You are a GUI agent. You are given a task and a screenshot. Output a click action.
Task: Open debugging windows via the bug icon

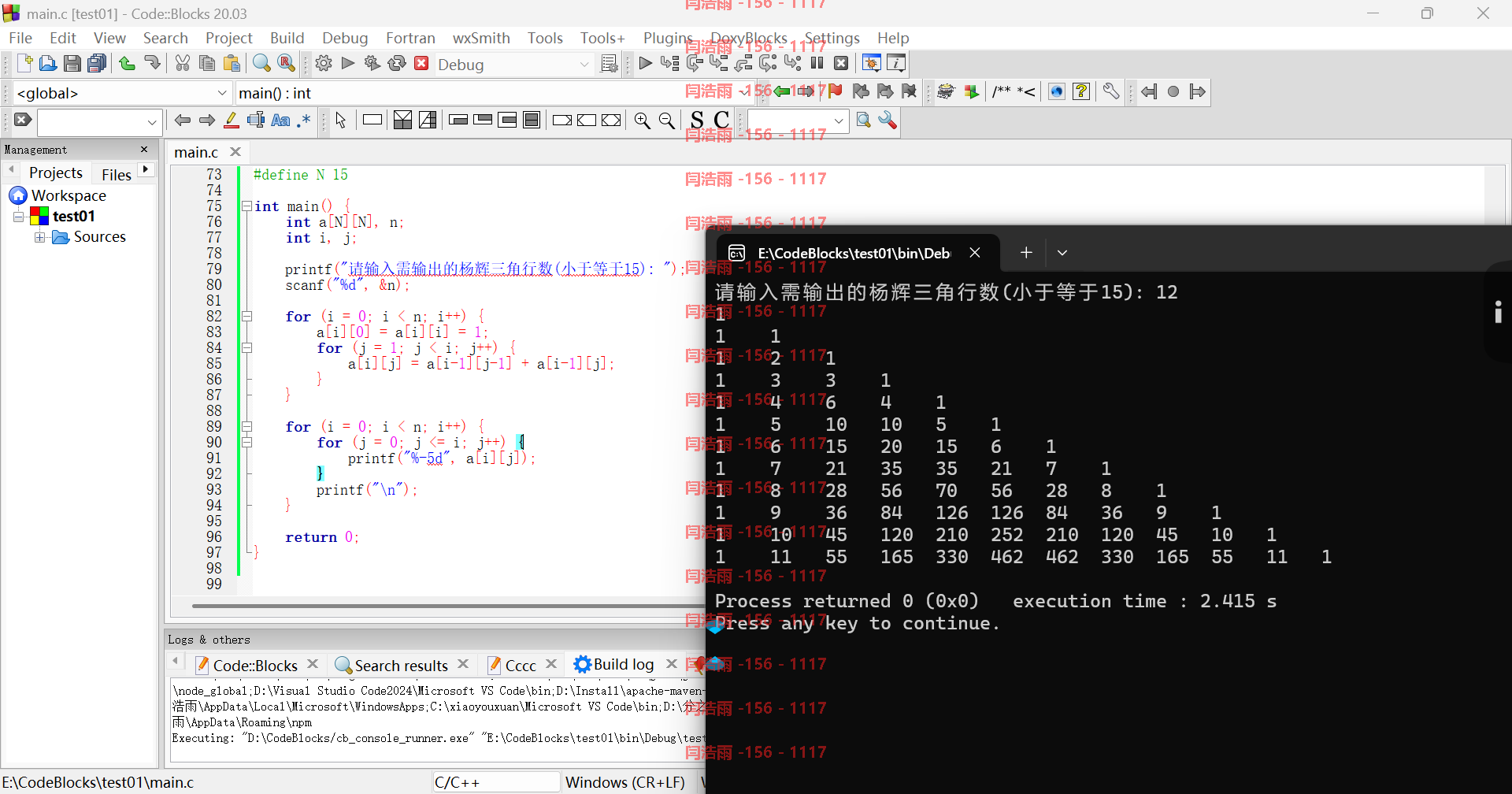872,64
